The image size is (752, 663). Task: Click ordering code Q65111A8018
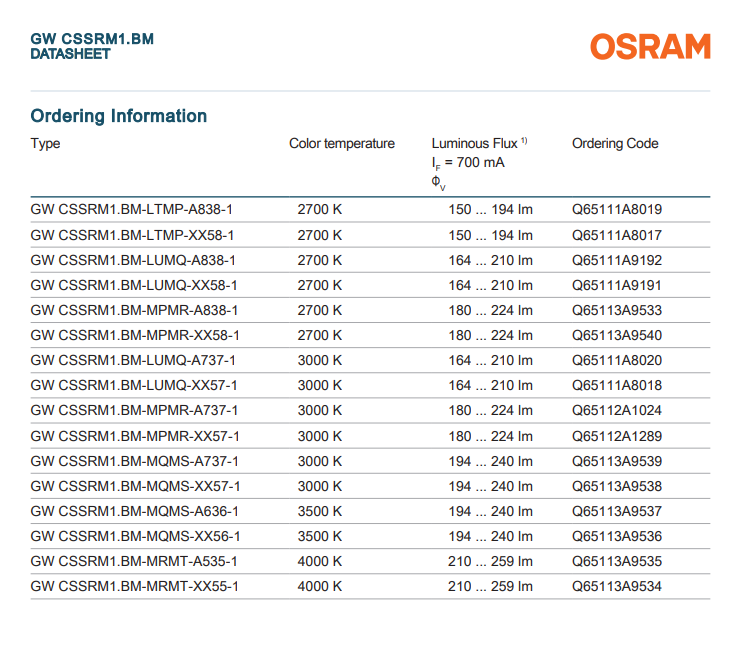[617, 385]
